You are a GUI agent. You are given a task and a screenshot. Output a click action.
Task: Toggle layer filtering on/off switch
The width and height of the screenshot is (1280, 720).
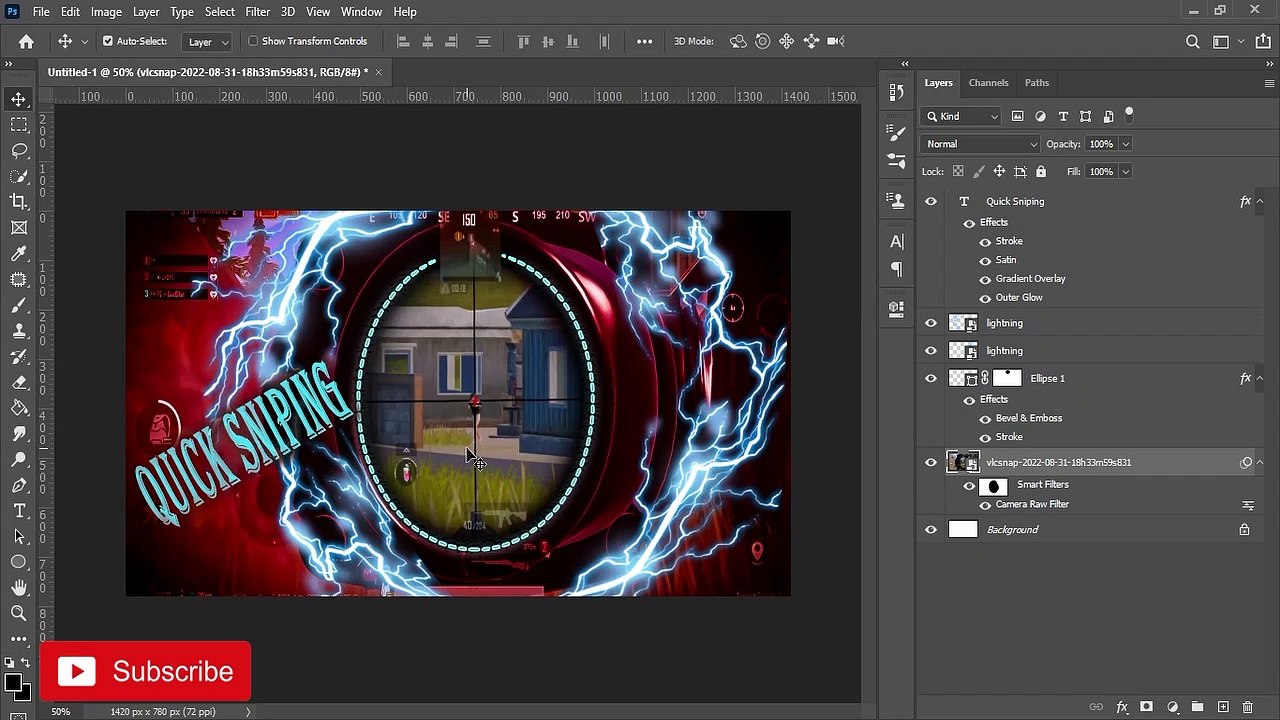point(1129,113)
